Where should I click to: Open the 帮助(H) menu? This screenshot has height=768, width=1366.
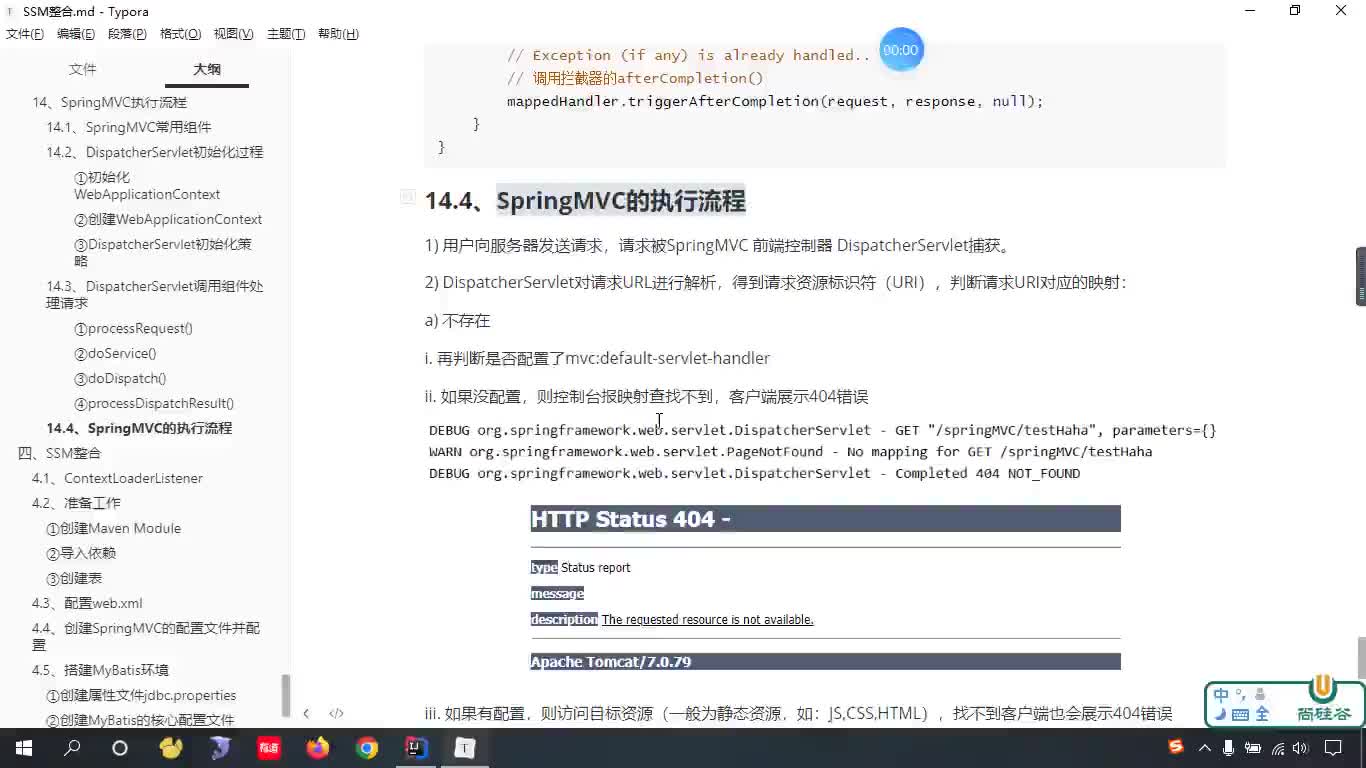338,34
